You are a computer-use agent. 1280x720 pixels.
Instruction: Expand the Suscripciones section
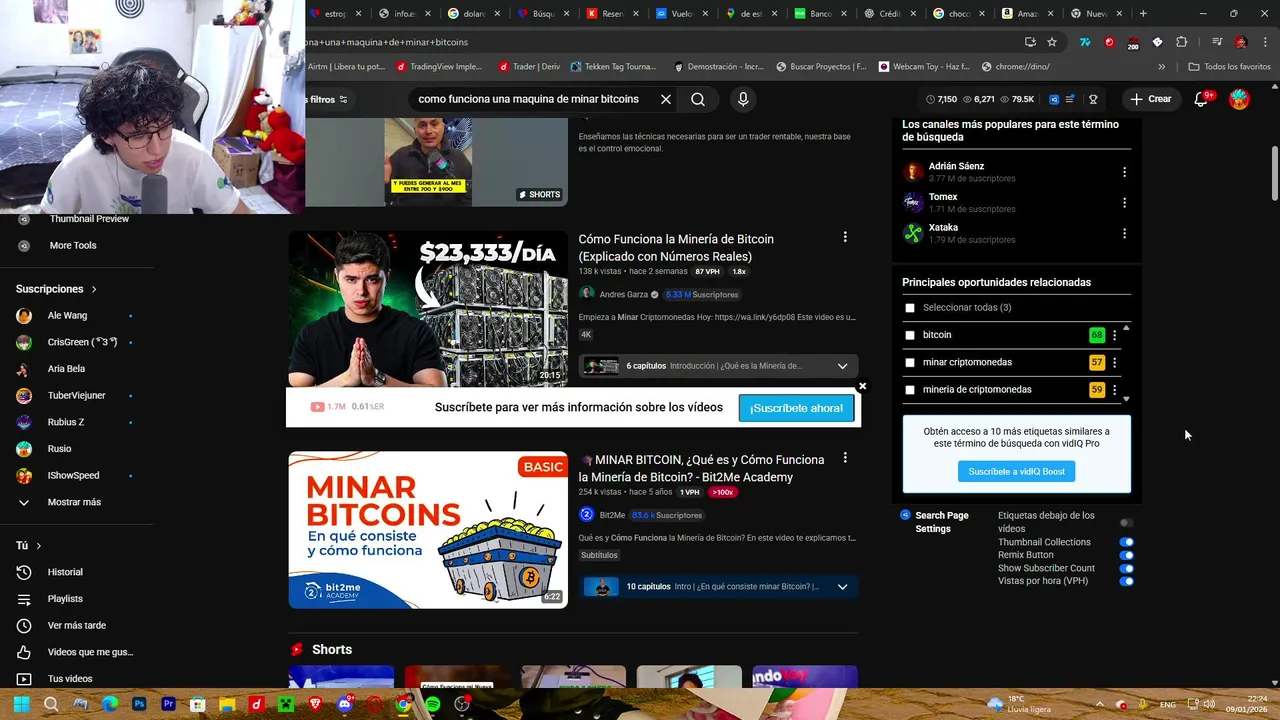[57, 289]
